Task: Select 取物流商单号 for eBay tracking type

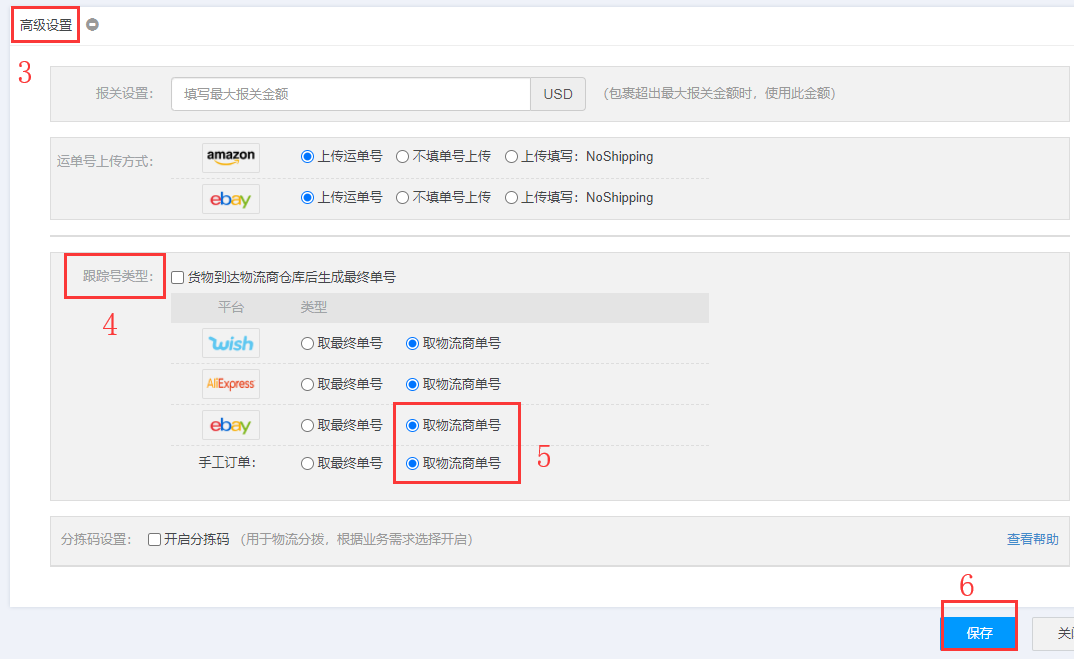Action: [x=412, y=426]
